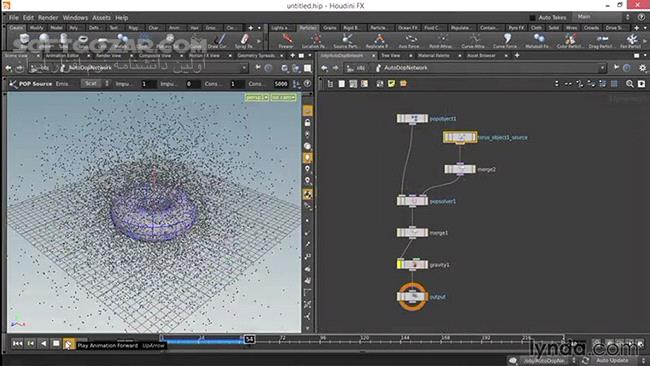
Task: Open the no cam viewport dropdown
Action: click(283, 97)
